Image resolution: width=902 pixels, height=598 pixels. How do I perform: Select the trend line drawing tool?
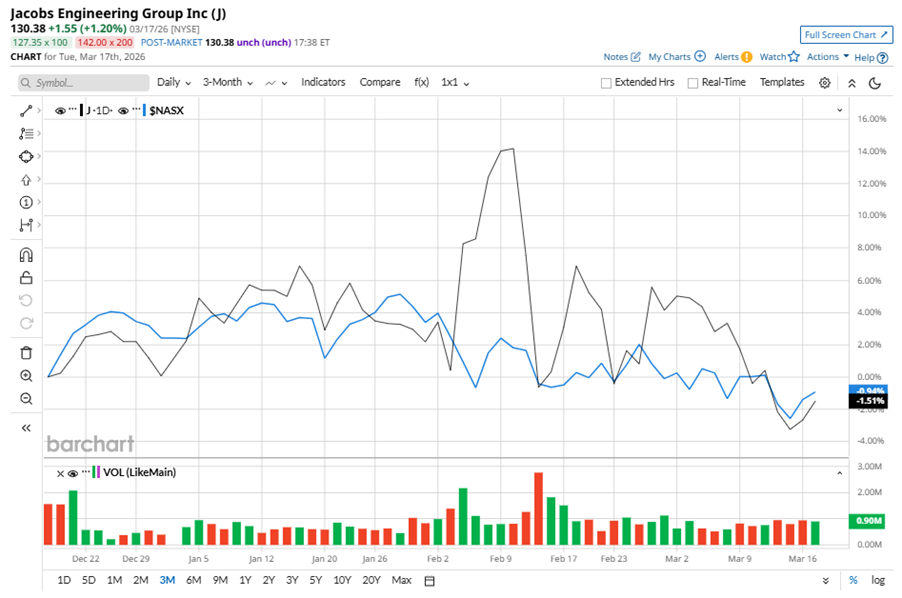point(27,110)
